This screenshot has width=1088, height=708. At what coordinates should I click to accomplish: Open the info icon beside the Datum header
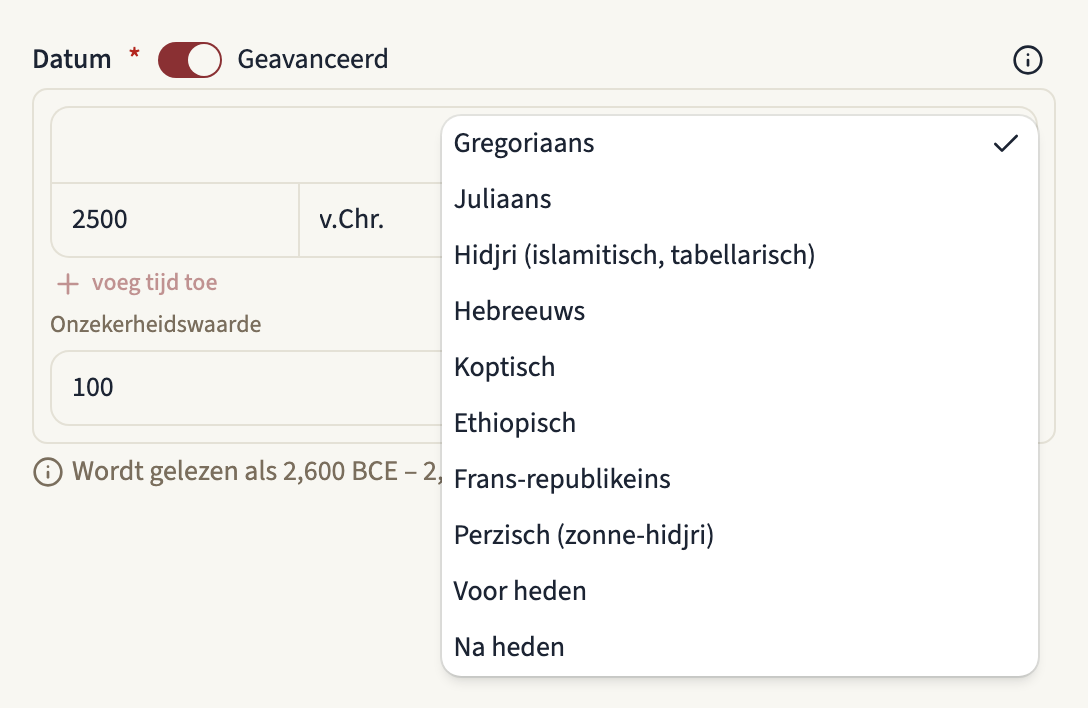[1027, 60]
